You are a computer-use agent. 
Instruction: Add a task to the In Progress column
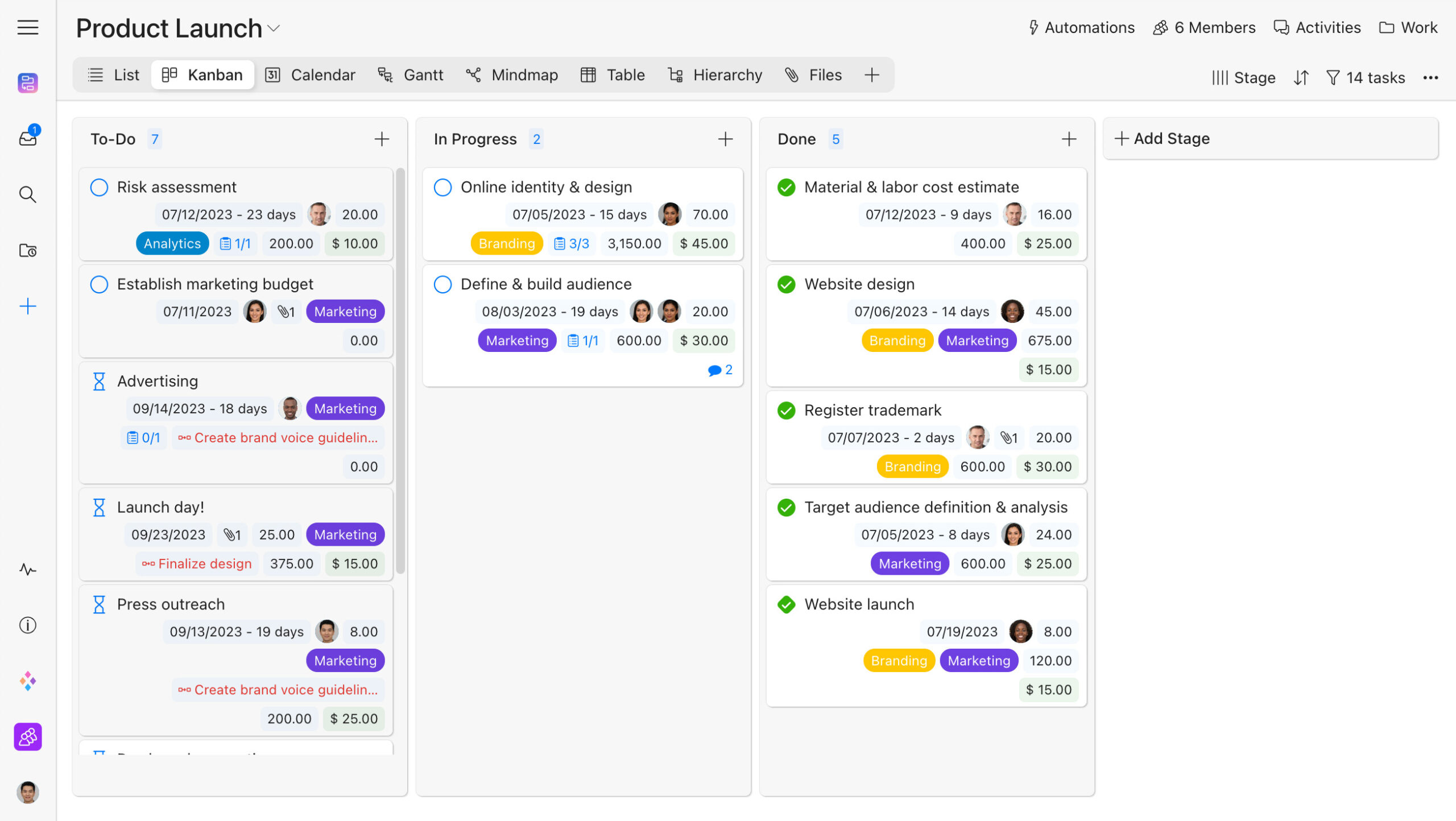(x=725, y=139)
